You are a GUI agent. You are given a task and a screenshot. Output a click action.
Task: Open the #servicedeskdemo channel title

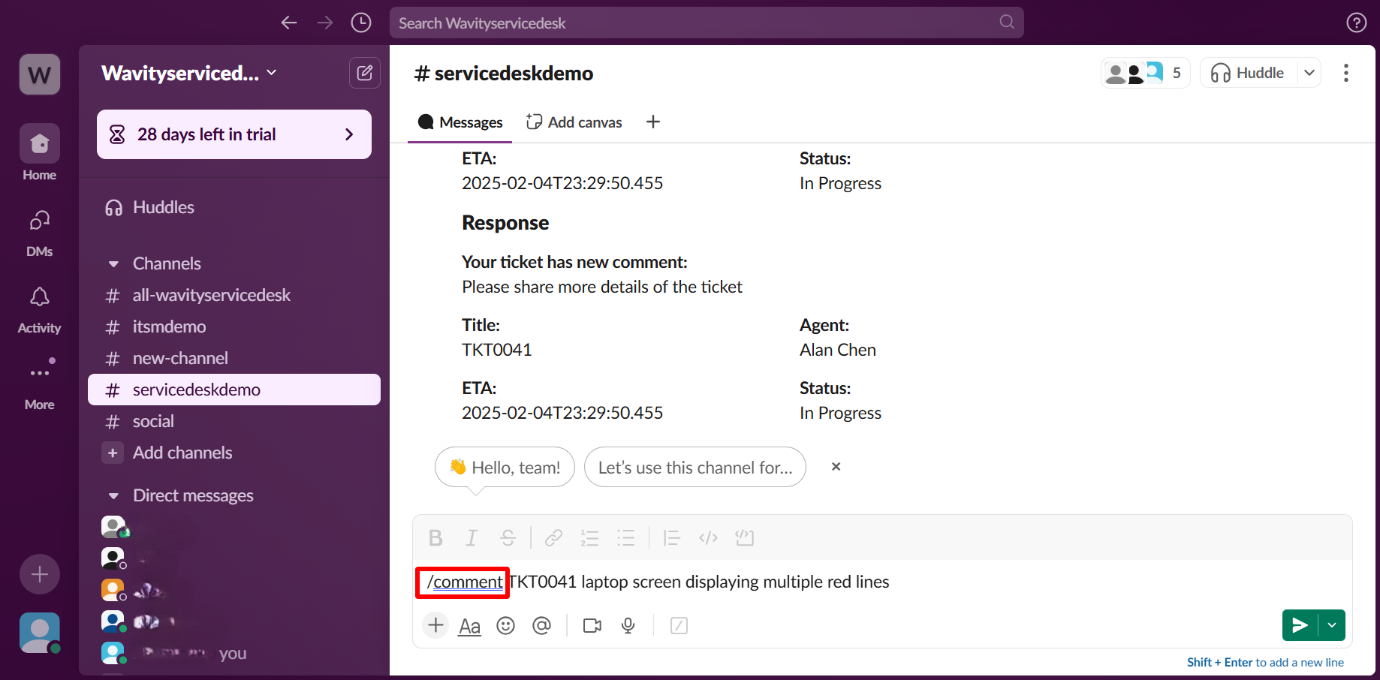pyautogui.click(x=504, y=73)
